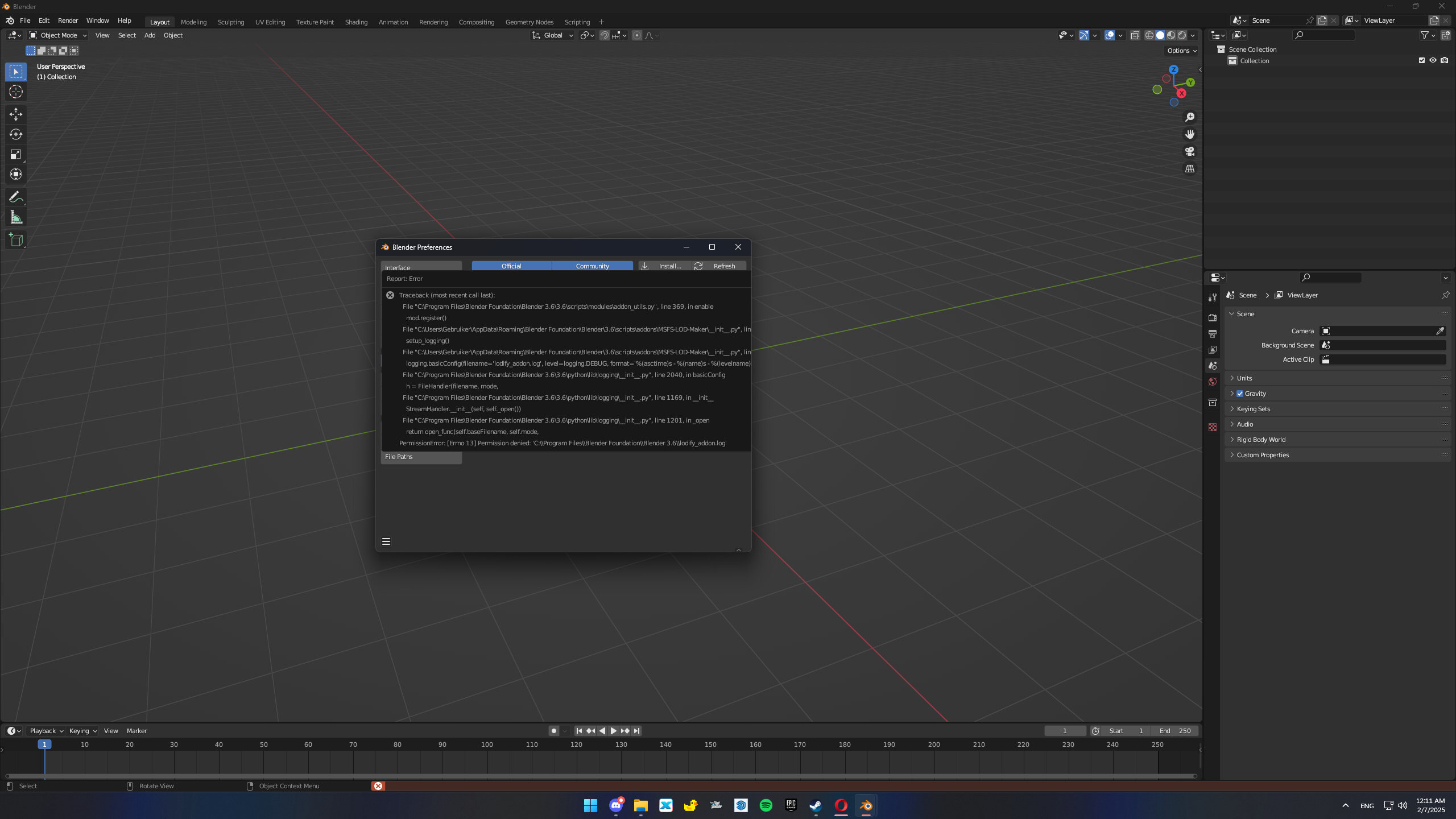The width and height of the screenshot is (1456, 819).
Task: Switch to the Shading workspace tab
Action: (356, 22)
